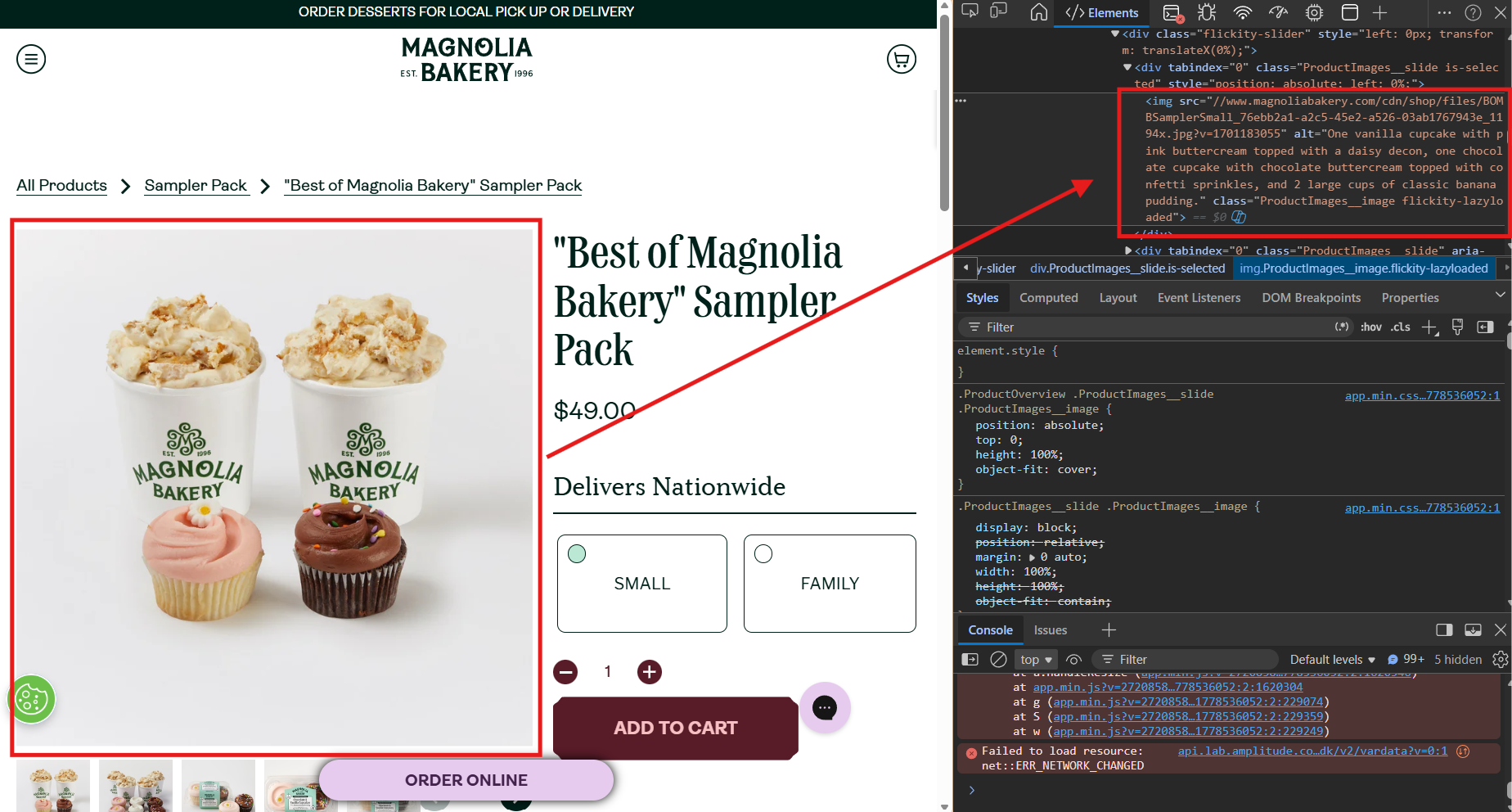Add more tools with top plus icon

(1380, 12)
